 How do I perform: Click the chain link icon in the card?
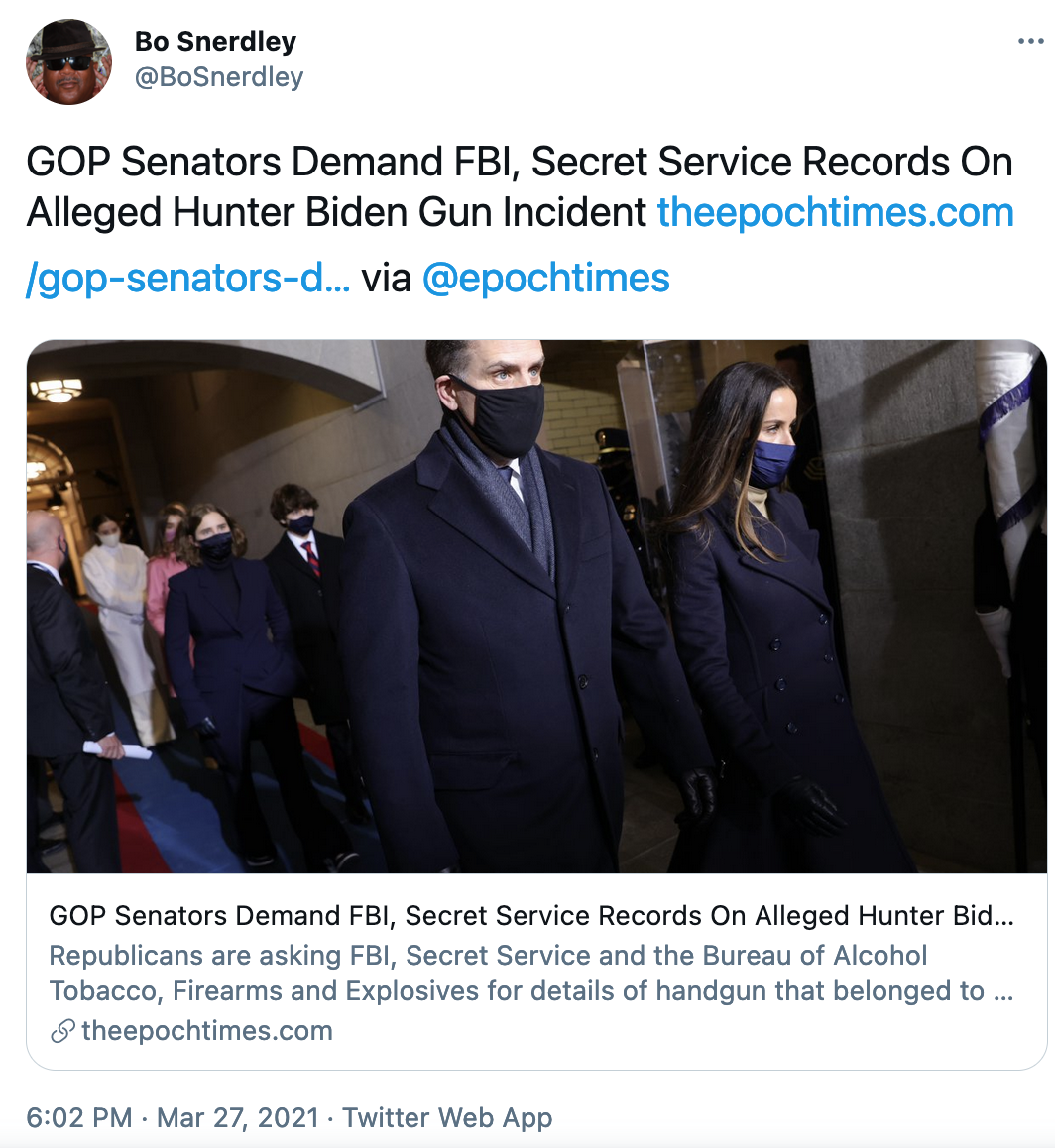(62, 1032)
